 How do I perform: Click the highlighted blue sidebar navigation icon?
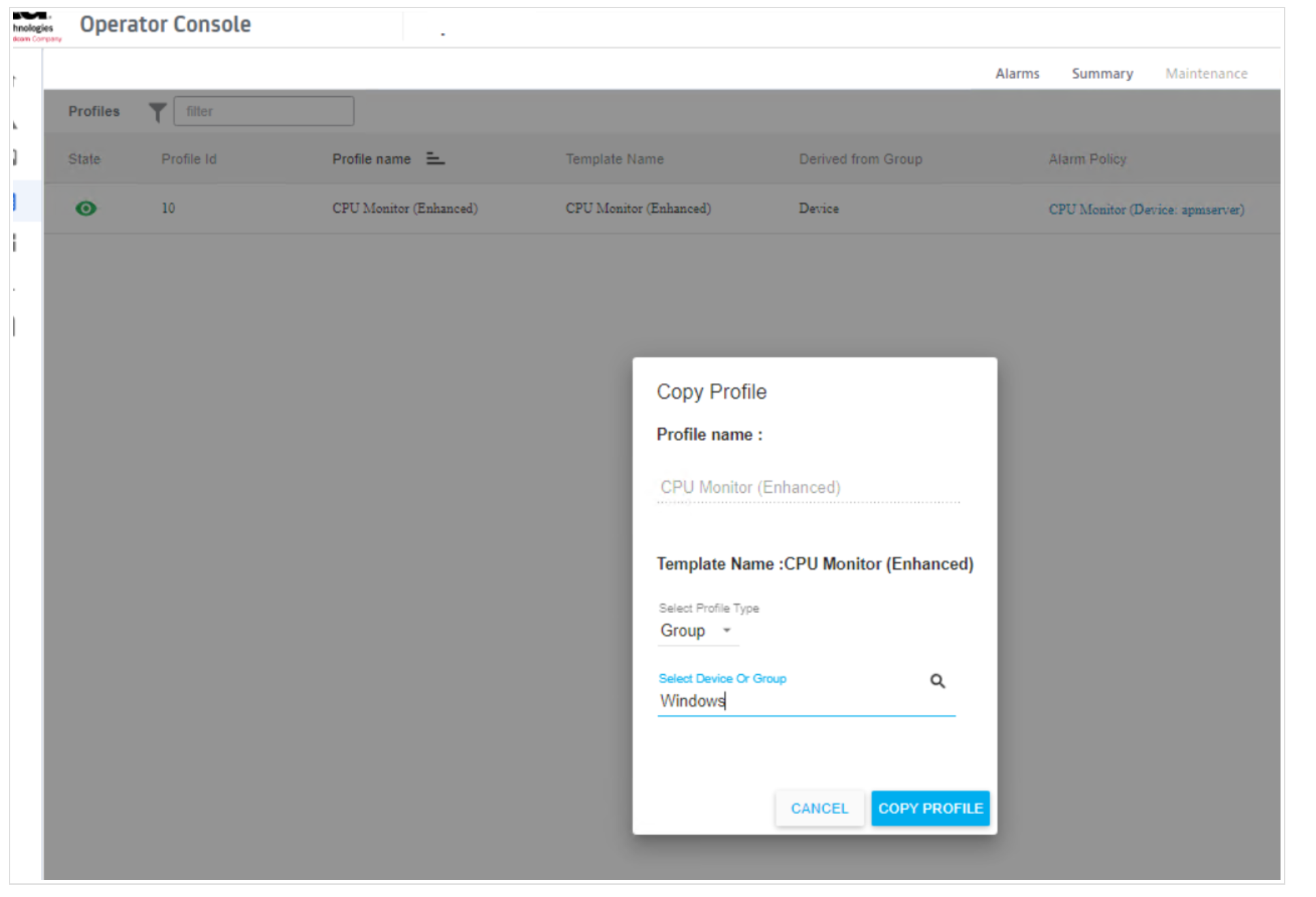(15, 202)
